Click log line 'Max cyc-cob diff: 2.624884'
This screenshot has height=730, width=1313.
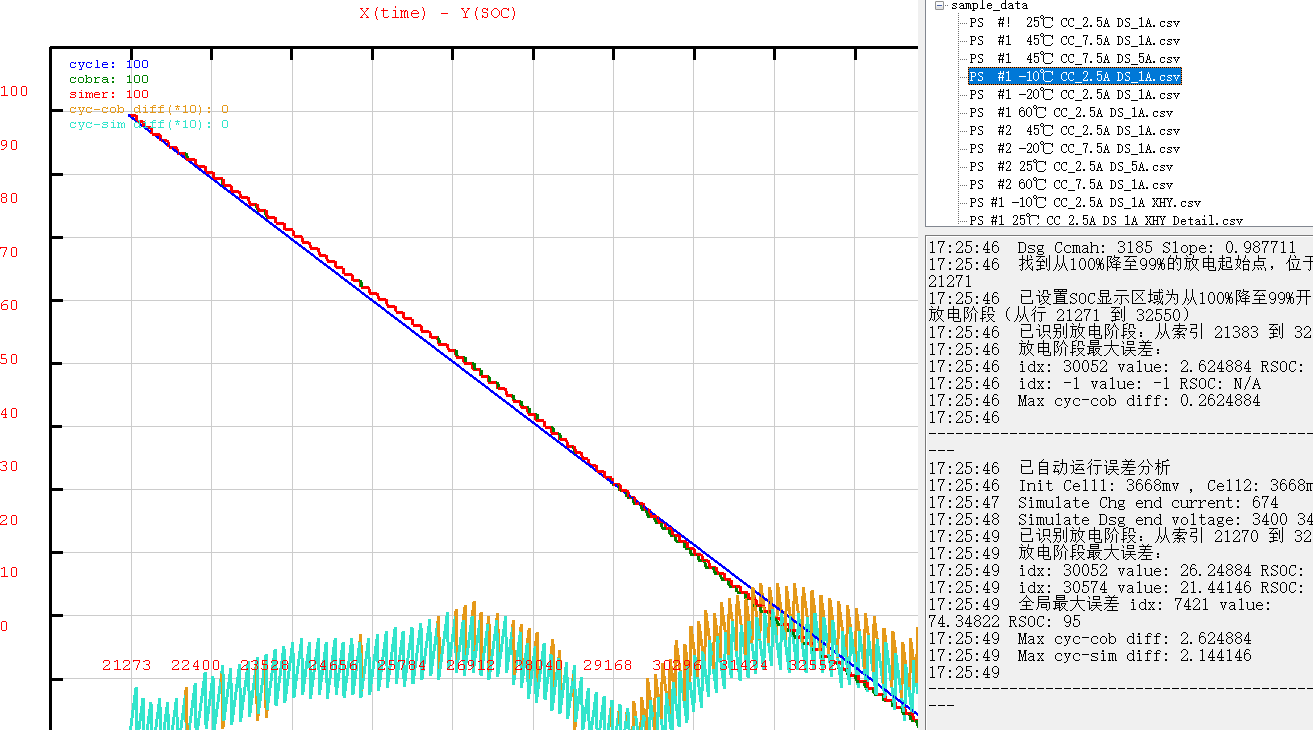tap(1090, 638)
